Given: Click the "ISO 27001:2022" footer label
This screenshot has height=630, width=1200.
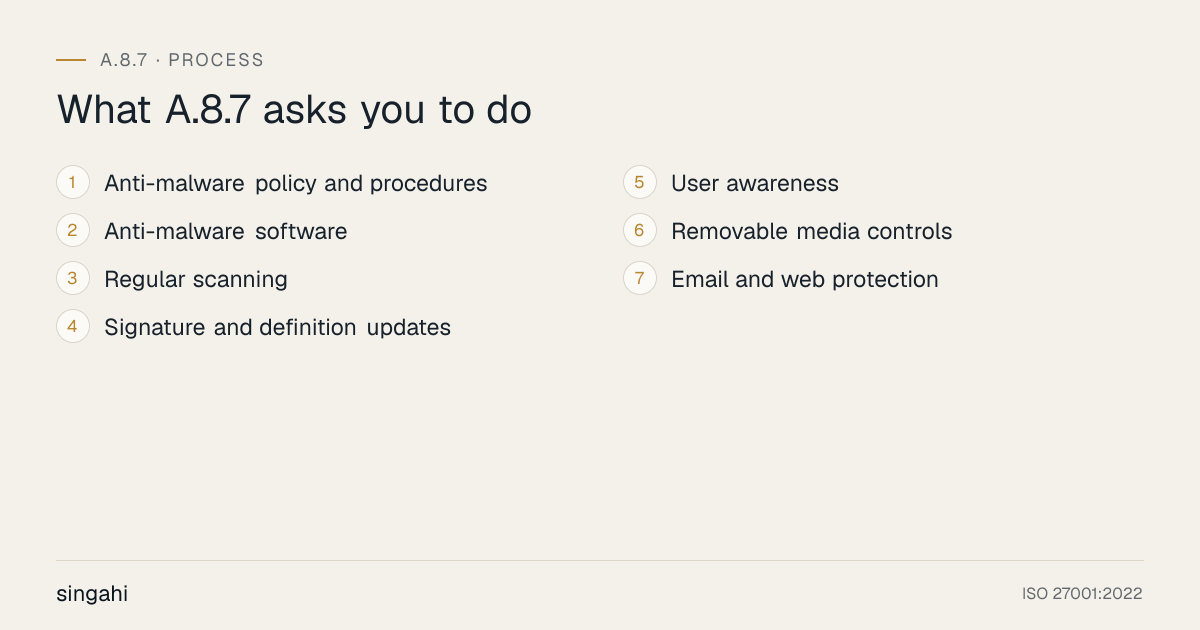Looking at the screenshot, I should 1082,594.
